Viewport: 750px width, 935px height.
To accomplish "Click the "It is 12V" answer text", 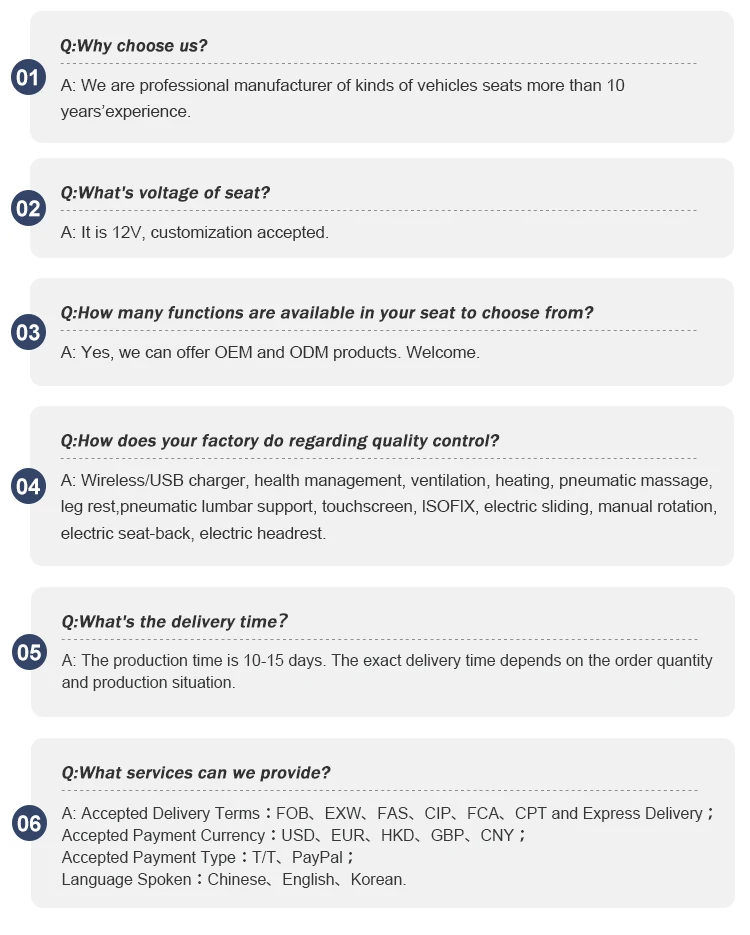I will coord(195,232).
